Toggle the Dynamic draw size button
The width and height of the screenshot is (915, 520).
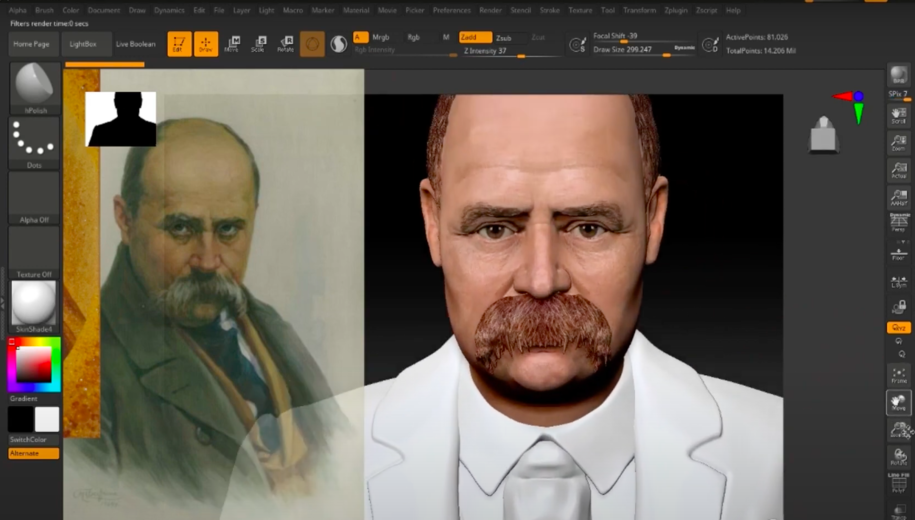pos(684,48)
